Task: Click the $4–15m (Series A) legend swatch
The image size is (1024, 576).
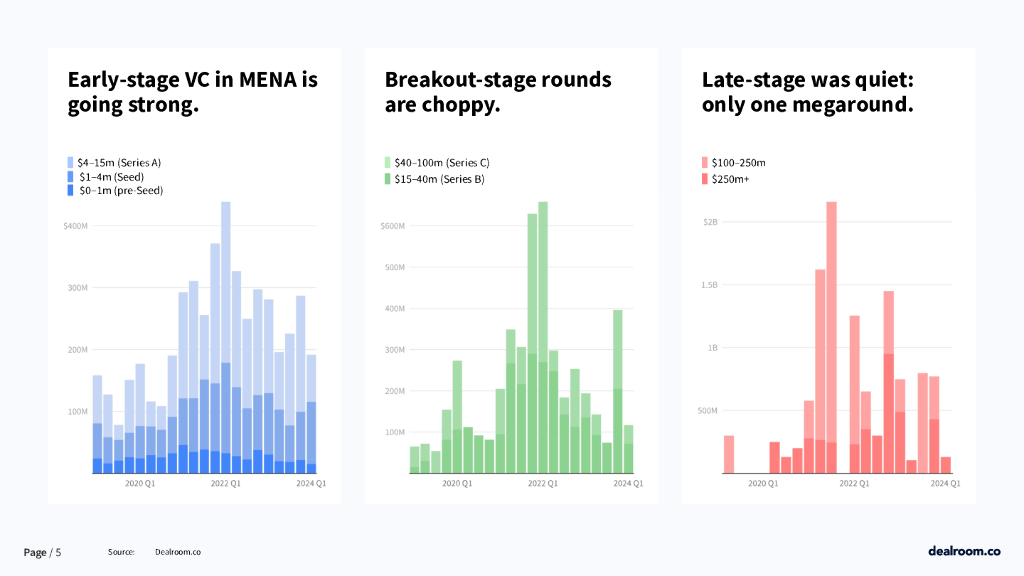Action: (71, 162)
